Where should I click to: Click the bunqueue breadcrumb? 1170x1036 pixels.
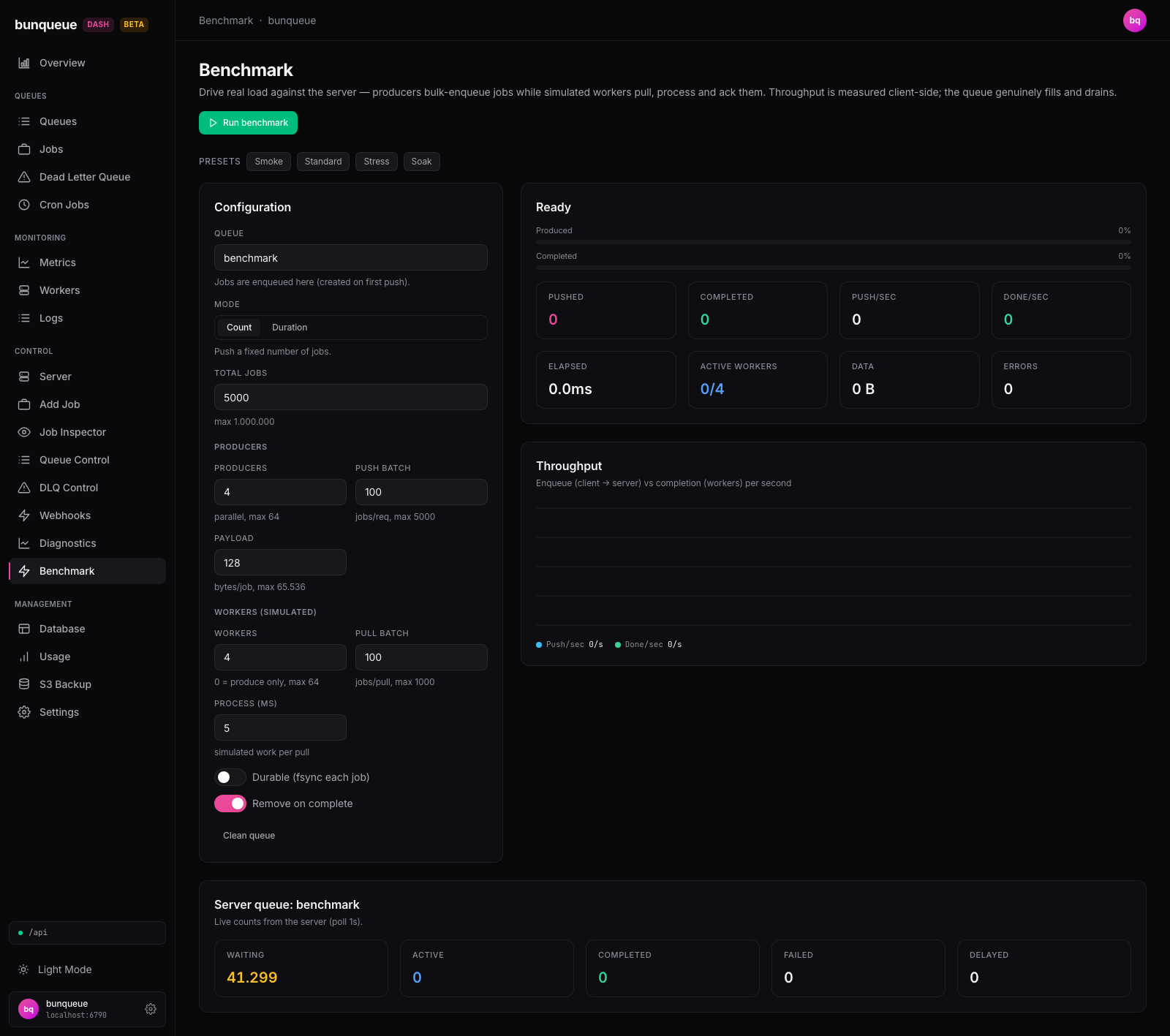click(x=292, y=20)
